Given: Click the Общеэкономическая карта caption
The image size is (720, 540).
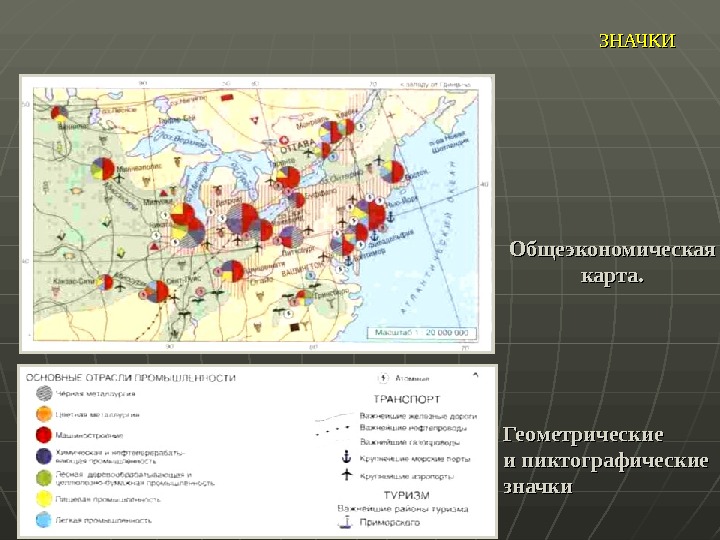Looking at the screenshot, I should [x=612, y=263].
